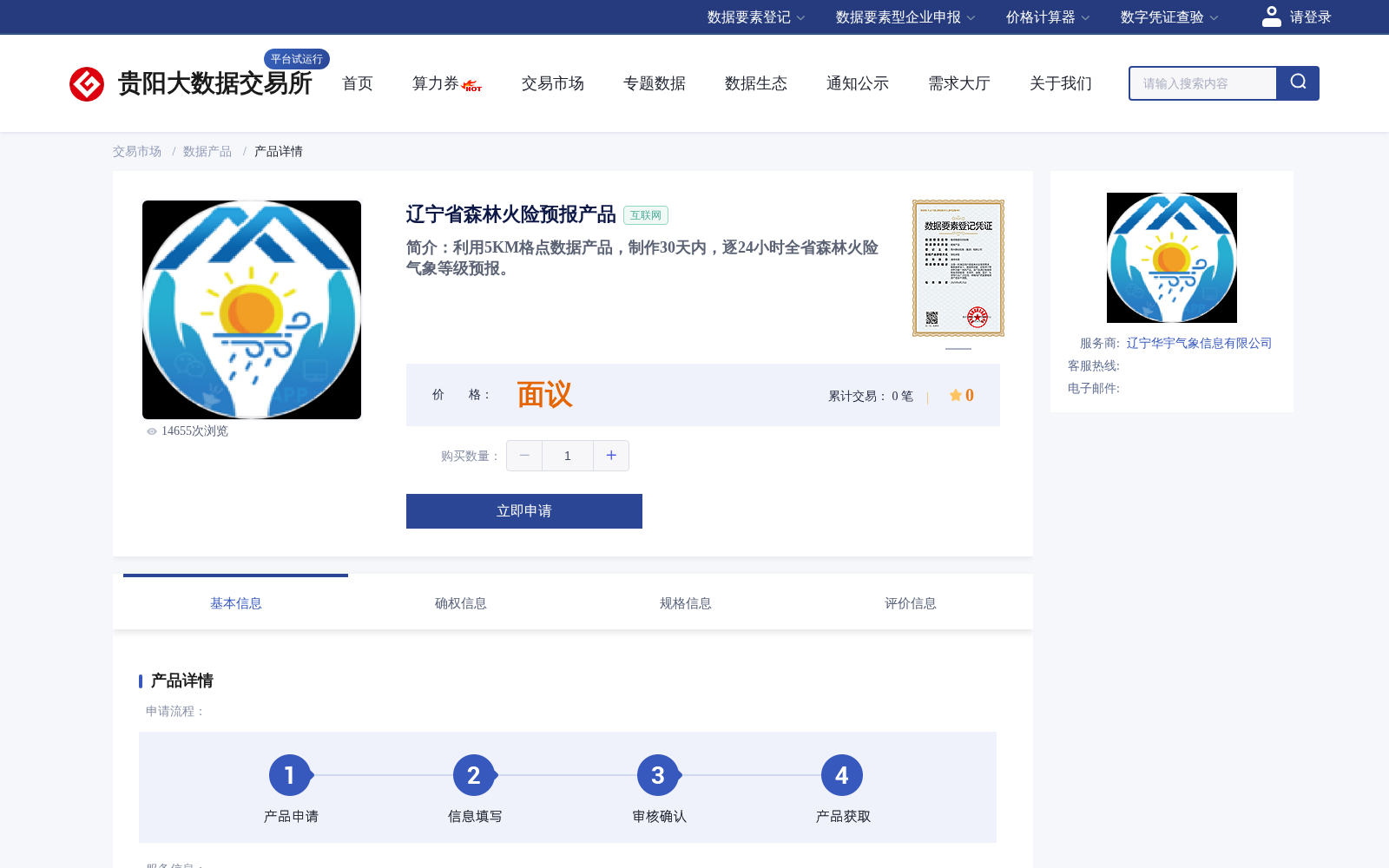The width and height of the screenshot is (1389, 868).
Task: Click the 互联网 tag beside product title
Action: 646,215
